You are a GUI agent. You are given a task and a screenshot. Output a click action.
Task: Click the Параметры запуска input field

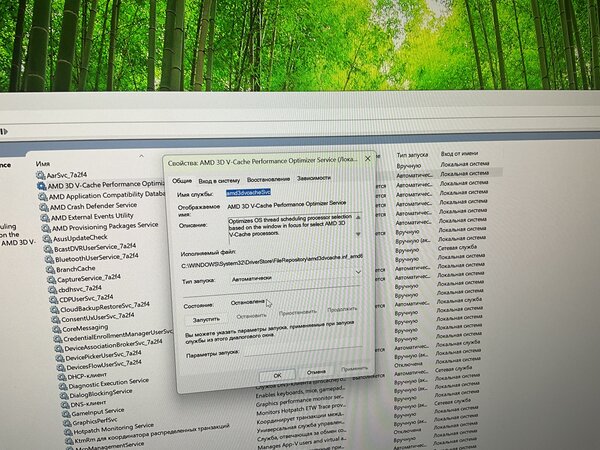tap(303, 350)
